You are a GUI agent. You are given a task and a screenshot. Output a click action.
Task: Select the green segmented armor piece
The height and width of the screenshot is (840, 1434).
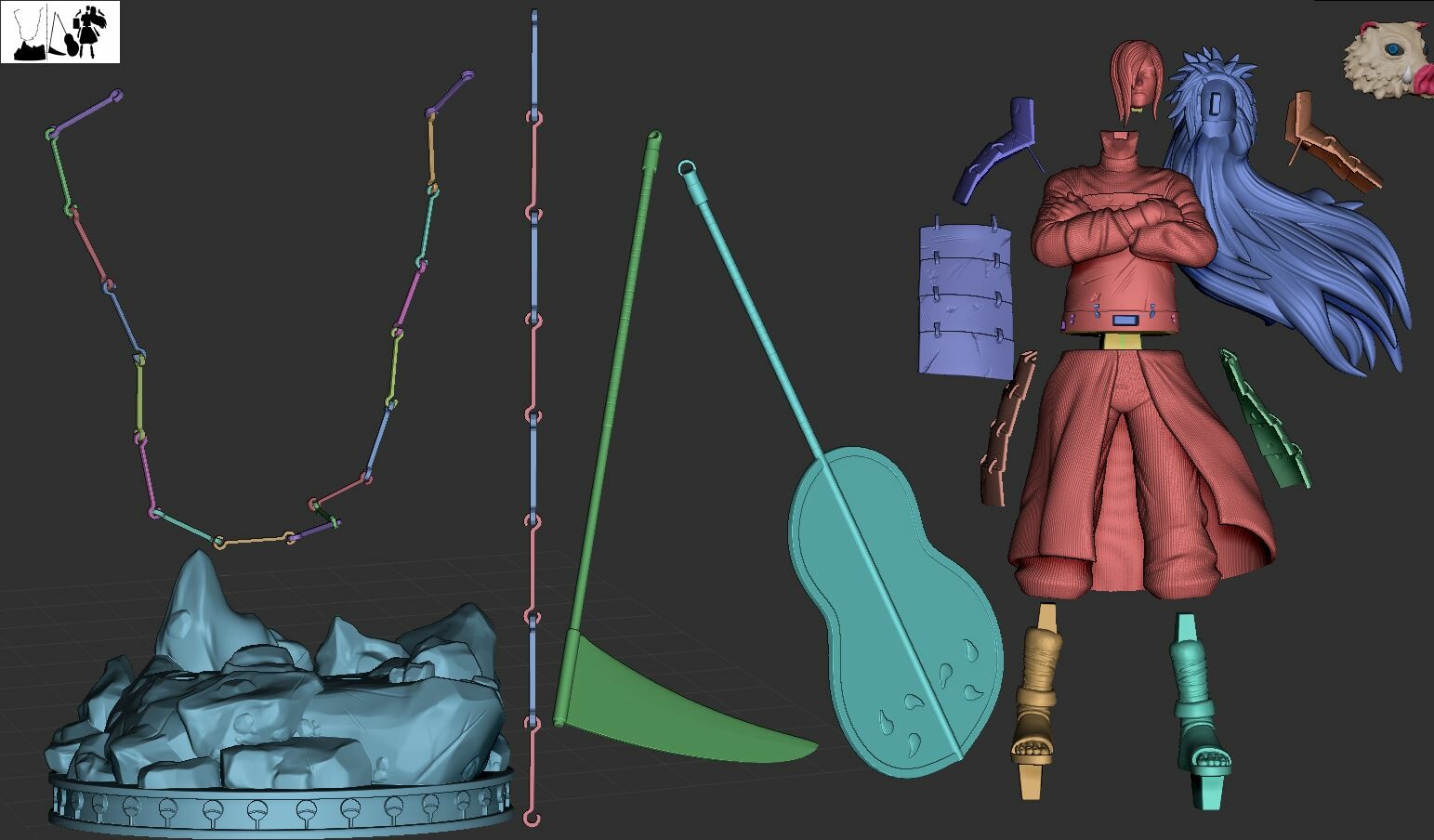pos(1266,420)
